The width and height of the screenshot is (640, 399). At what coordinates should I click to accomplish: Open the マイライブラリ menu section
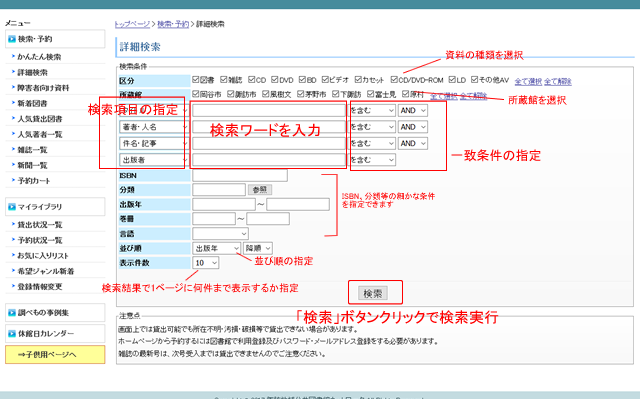coord(55,207)
